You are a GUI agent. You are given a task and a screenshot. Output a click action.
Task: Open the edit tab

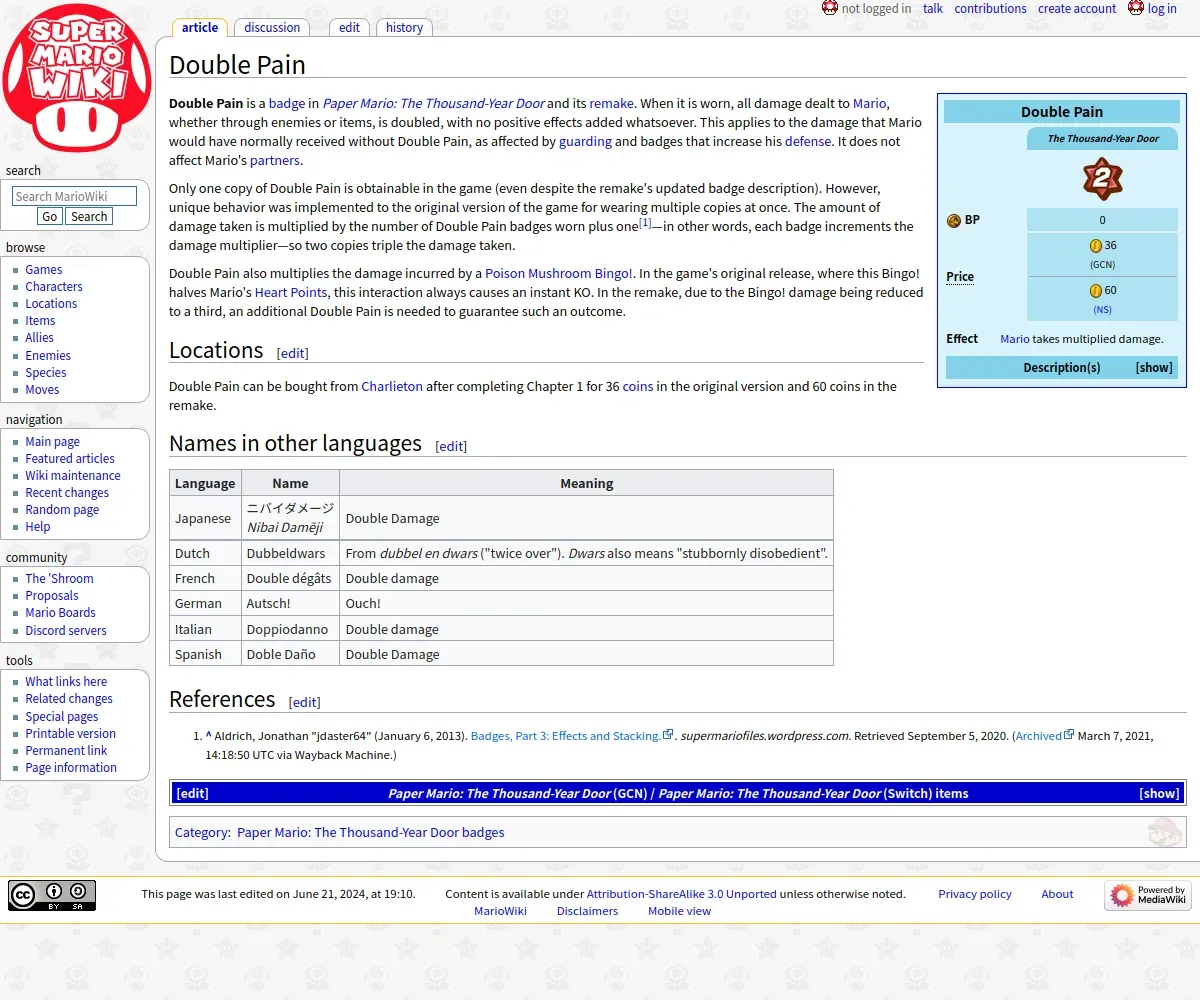point(349,28)
